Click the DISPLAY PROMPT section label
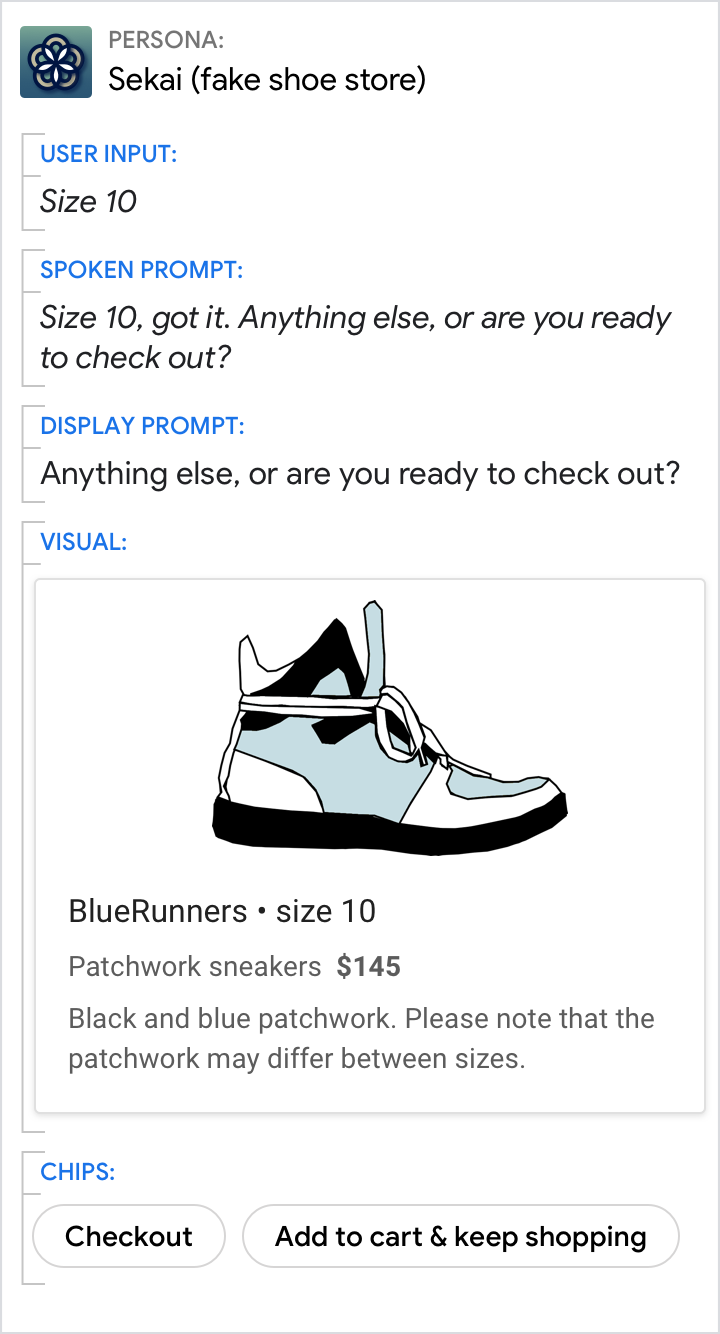 (x=142, y=425)
